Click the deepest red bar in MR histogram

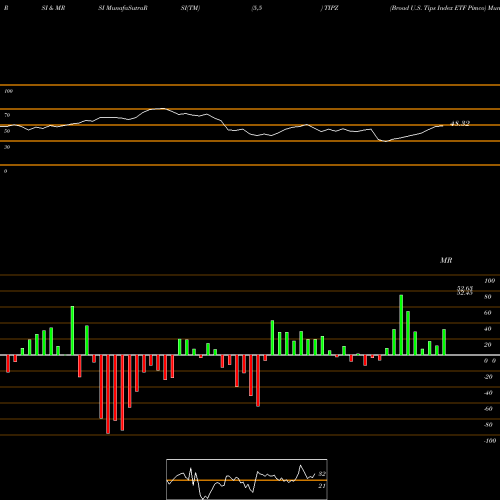click(108, 394)
